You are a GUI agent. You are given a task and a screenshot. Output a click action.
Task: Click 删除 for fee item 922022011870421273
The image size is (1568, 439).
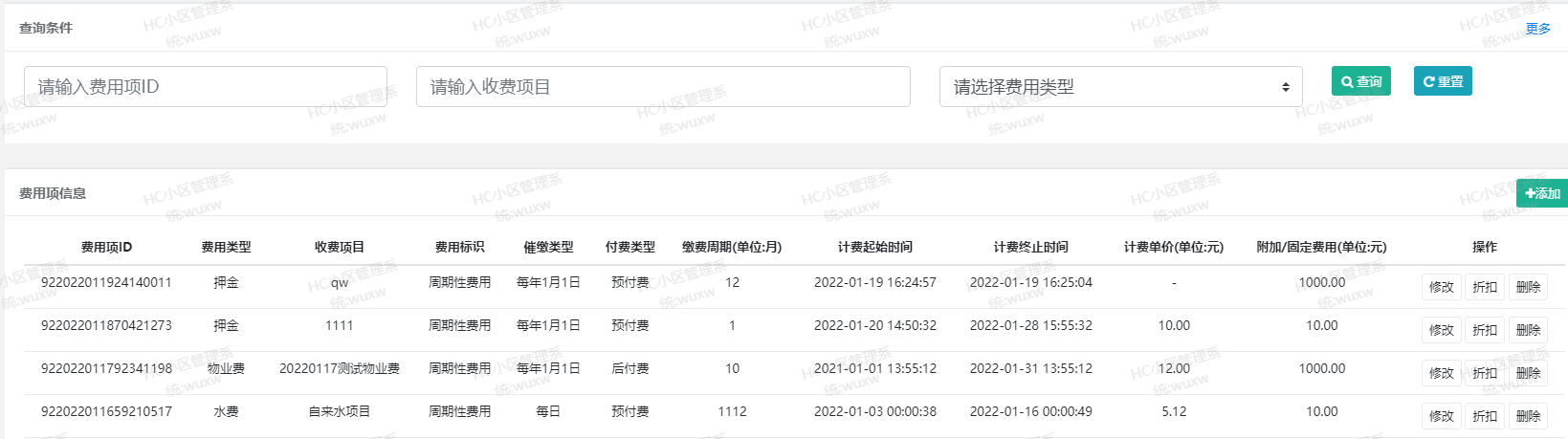pyautogui.click(x=1528, y=330)
